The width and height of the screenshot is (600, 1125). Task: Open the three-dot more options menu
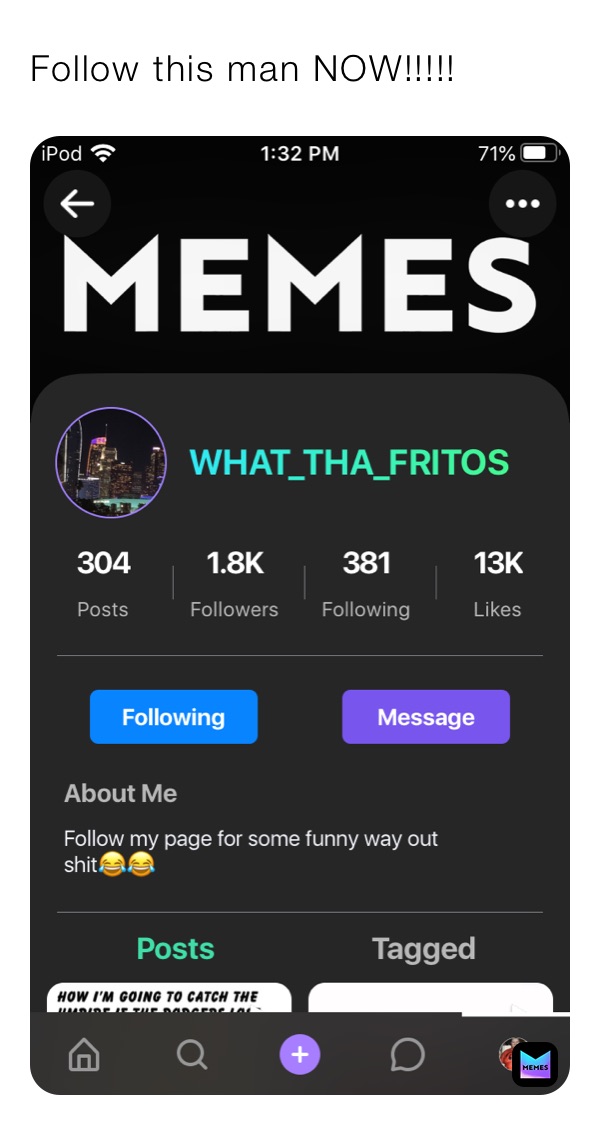pos(522,204)
